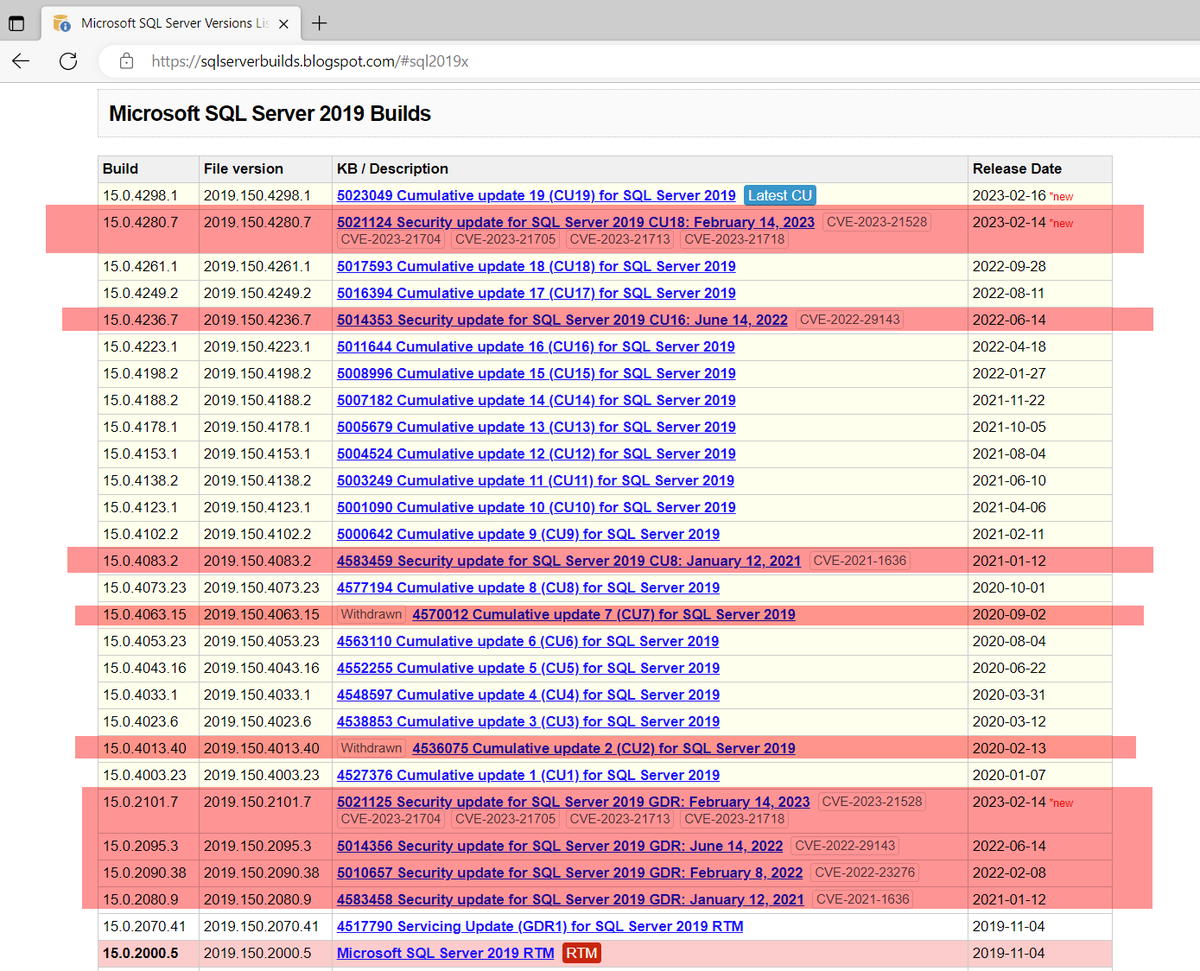This screenshot has width=1200, height=971.
Task: Open 5021125 Security update GDR February 2023 link
Action: tap(573, 802)
